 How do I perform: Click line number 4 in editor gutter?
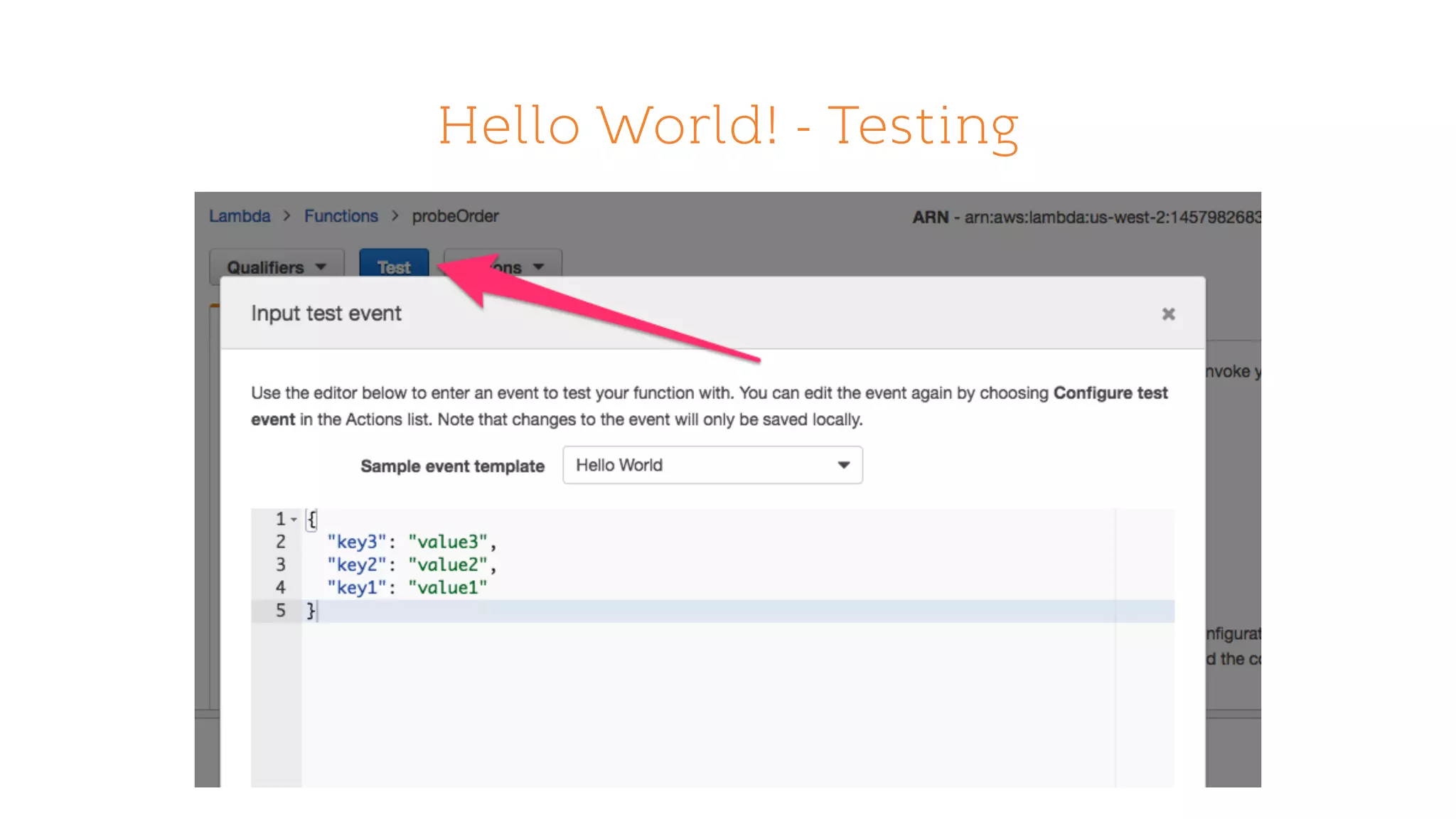pyautogui.click(x=281, y=587)
